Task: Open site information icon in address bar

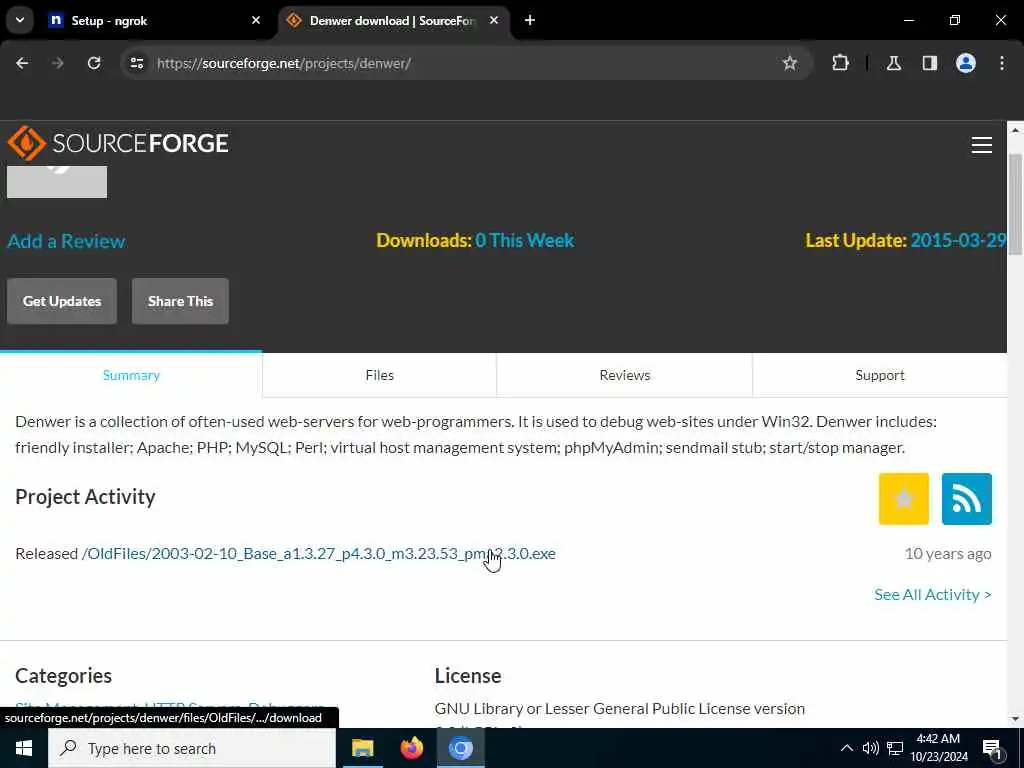Action: (136, 63)
